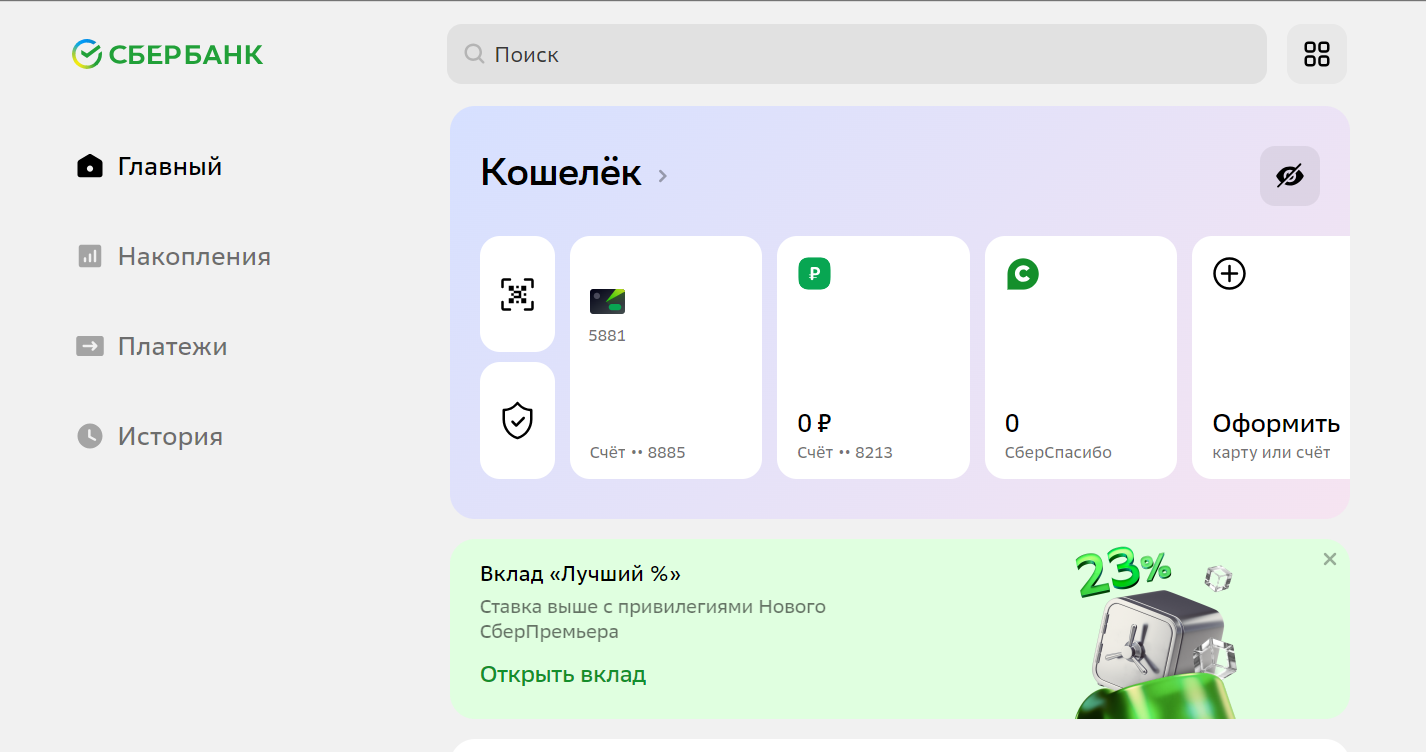Screen dimensions: 1426x752
Task: Click Ставка выше с привилегиями description
Action: 653,619
